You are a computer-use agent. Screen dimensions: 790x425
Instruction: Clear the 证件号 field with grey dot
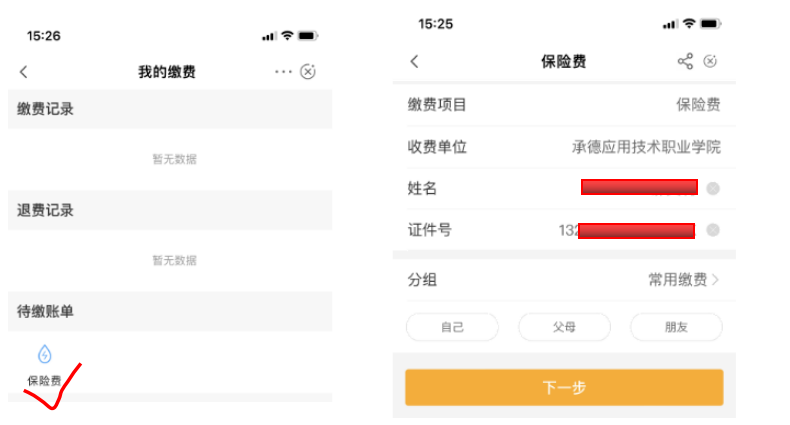click(x=713, y=230)
